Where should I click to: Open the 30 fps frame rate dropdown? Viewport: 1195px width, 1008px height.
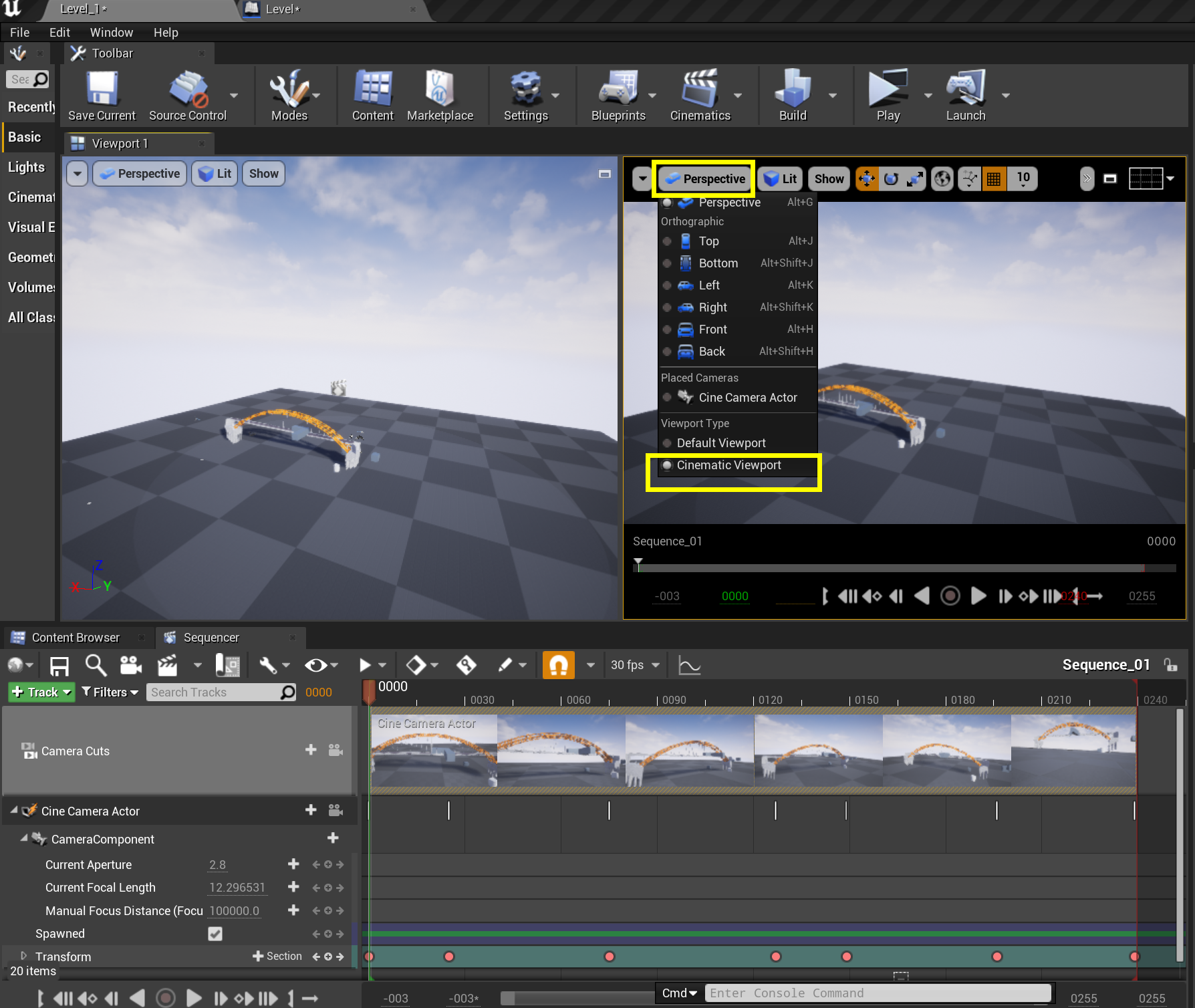pyautogui.click(x=635, y=665)
